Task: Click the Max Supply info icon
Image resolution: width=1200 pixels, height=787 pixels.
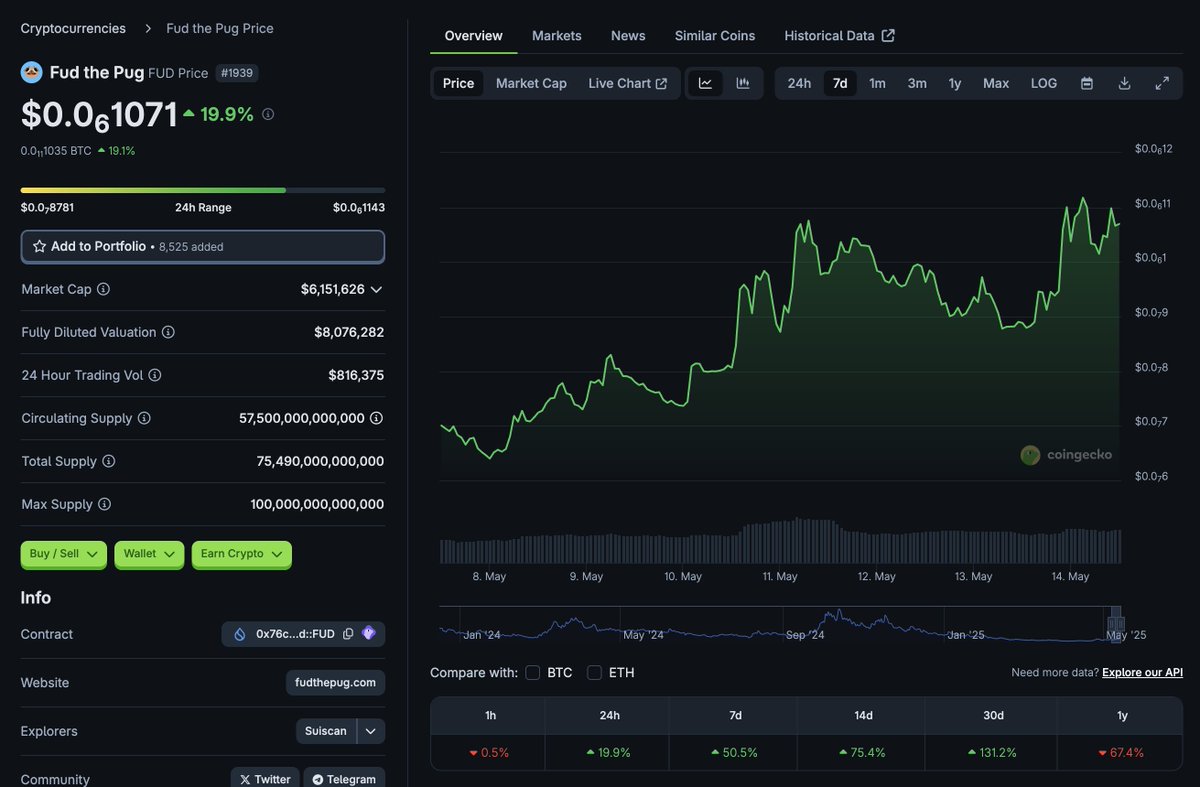Action: click(x=105, y=504)
